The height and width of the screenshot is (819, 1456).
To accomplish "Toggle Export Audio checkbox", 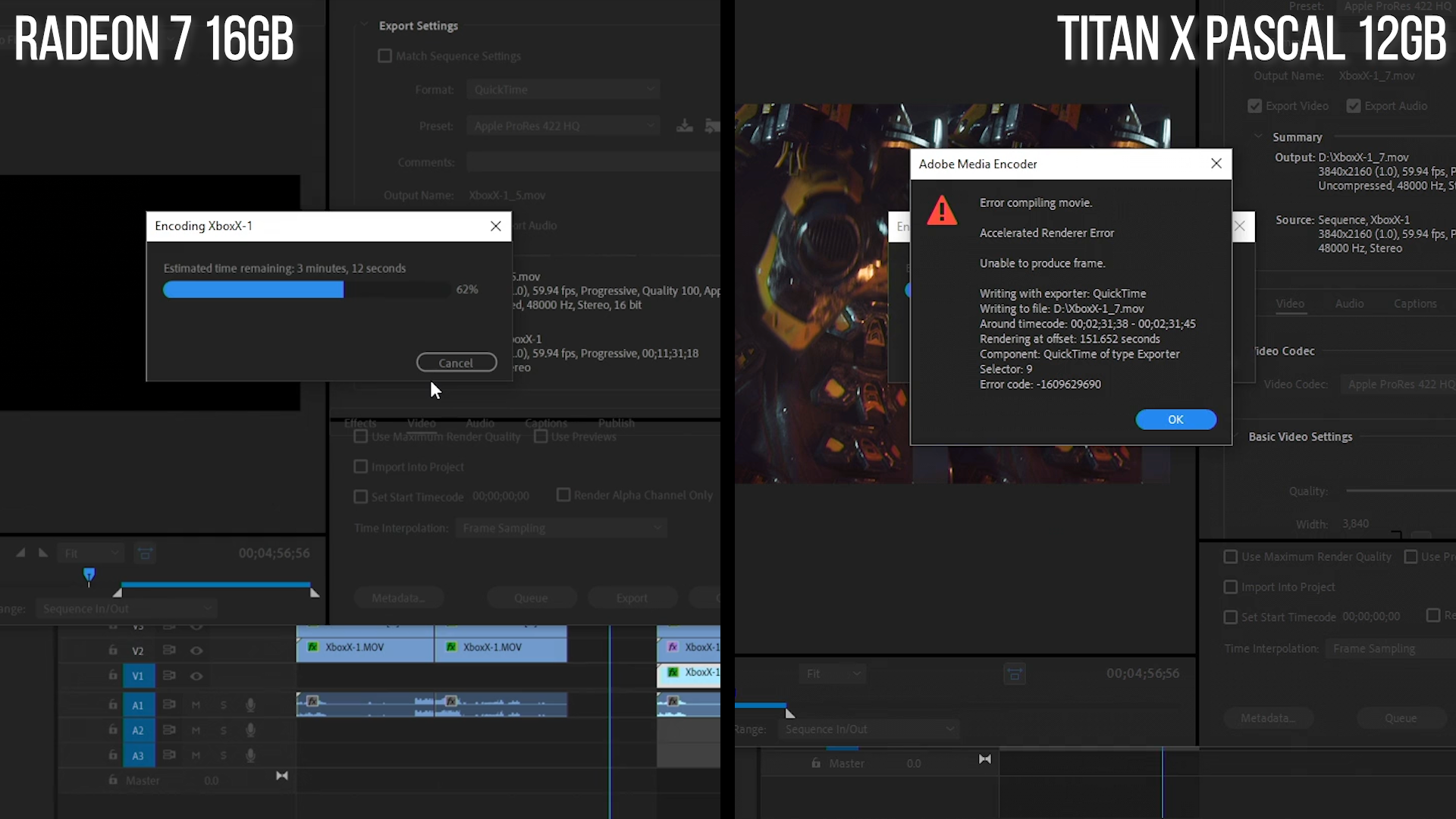I will [x=1354, y=106].
